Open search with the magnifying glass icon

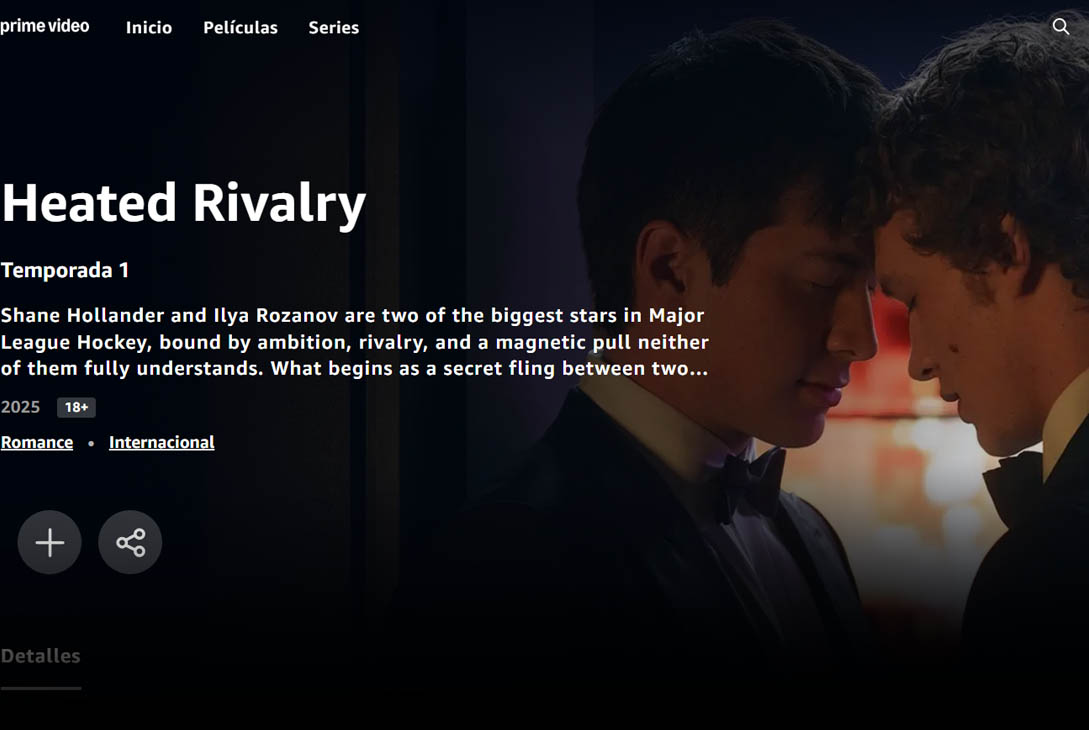point(1061,26)
